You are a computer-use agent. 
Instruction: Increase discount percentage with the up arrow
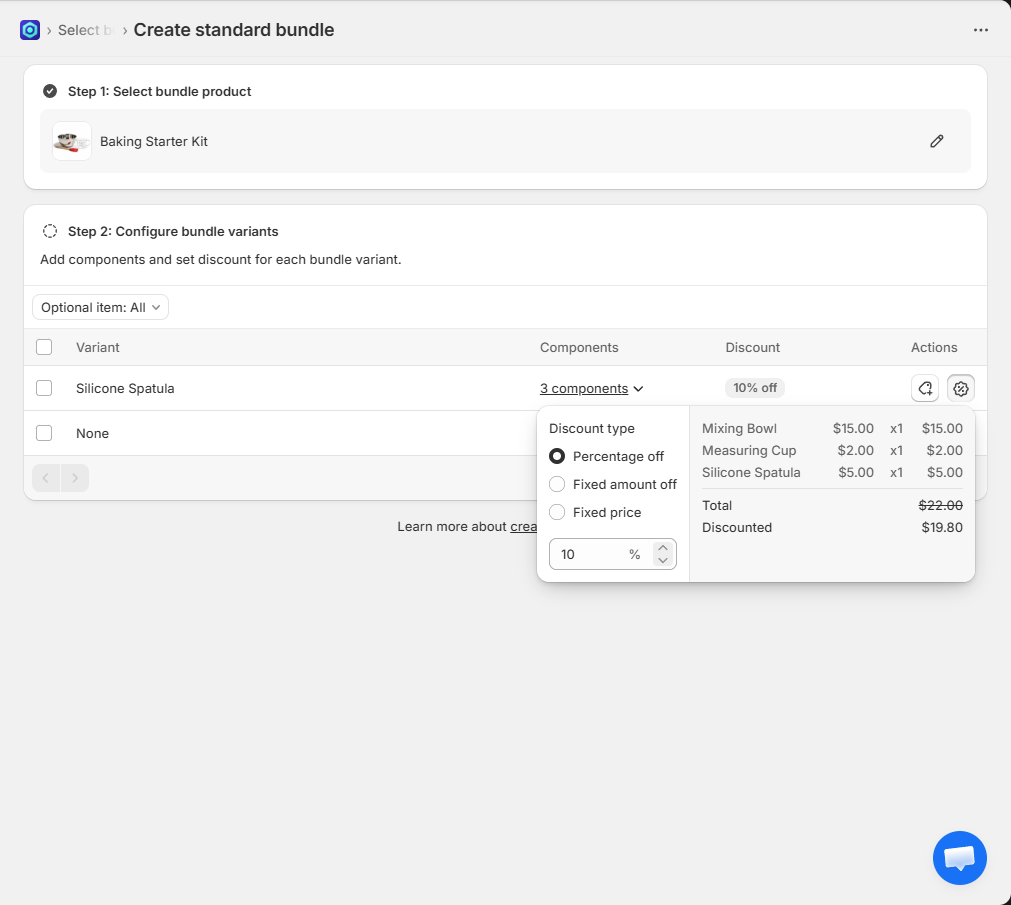pos(662,548)
